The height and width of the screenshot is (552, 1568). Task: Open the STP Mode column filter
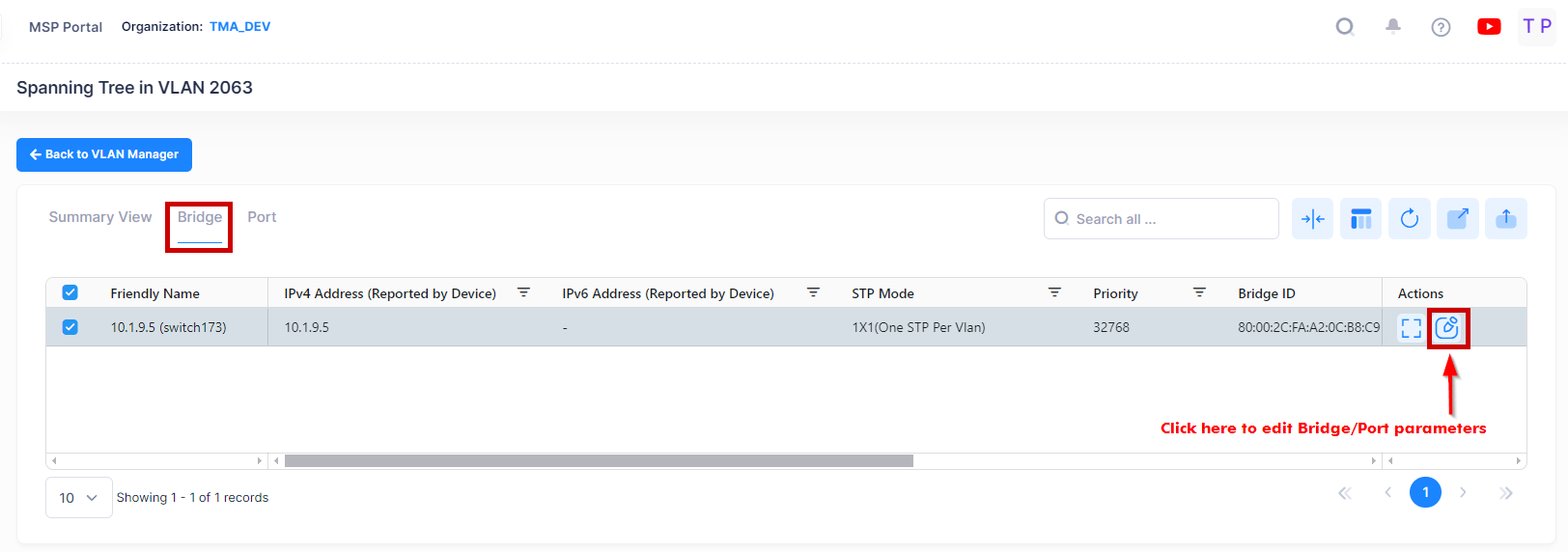[1054, 292]
